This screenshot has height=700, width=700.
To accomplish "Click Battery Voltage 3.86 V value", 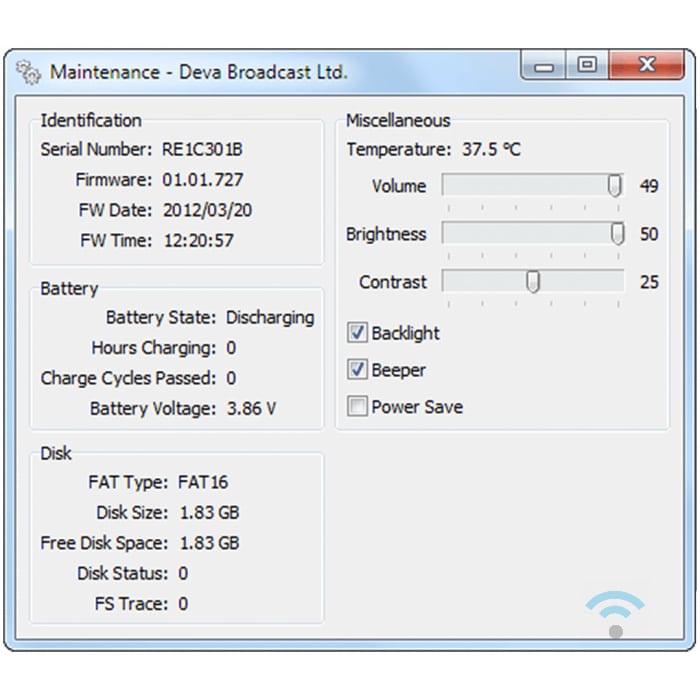I will click(251, 408).
